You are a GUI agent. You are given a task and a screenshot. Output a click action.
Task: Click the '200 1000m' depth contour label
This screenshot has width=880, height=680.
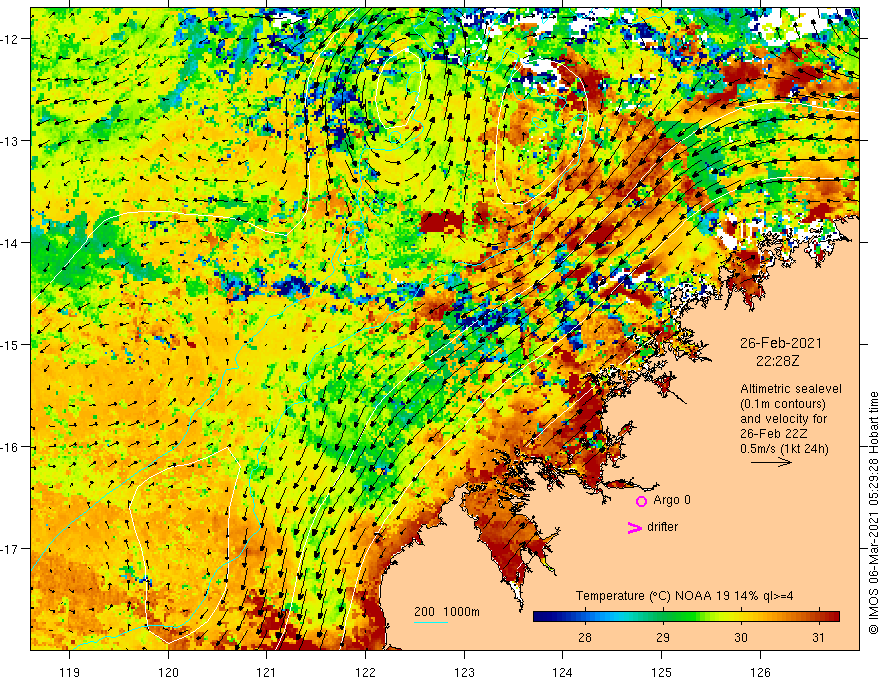tap(447, 612)
